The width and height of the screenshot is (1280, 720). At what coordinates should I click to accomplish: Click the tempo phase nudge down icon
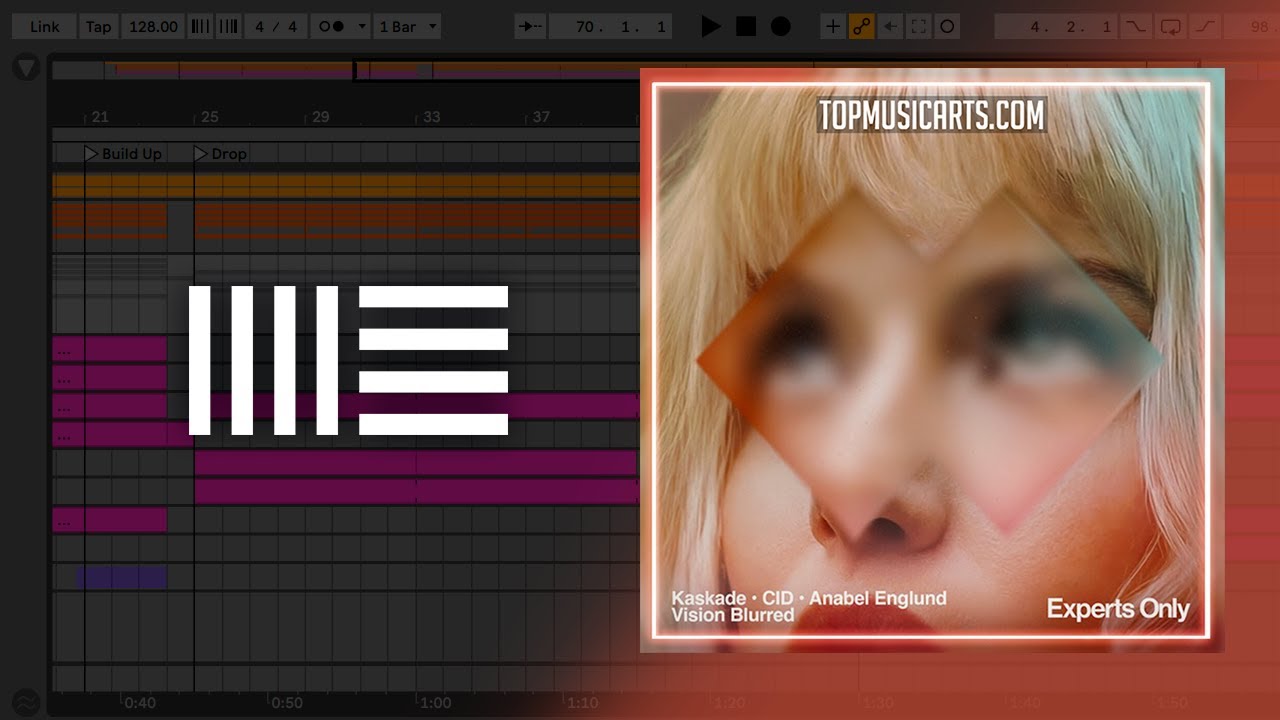[x=200, y=27]
